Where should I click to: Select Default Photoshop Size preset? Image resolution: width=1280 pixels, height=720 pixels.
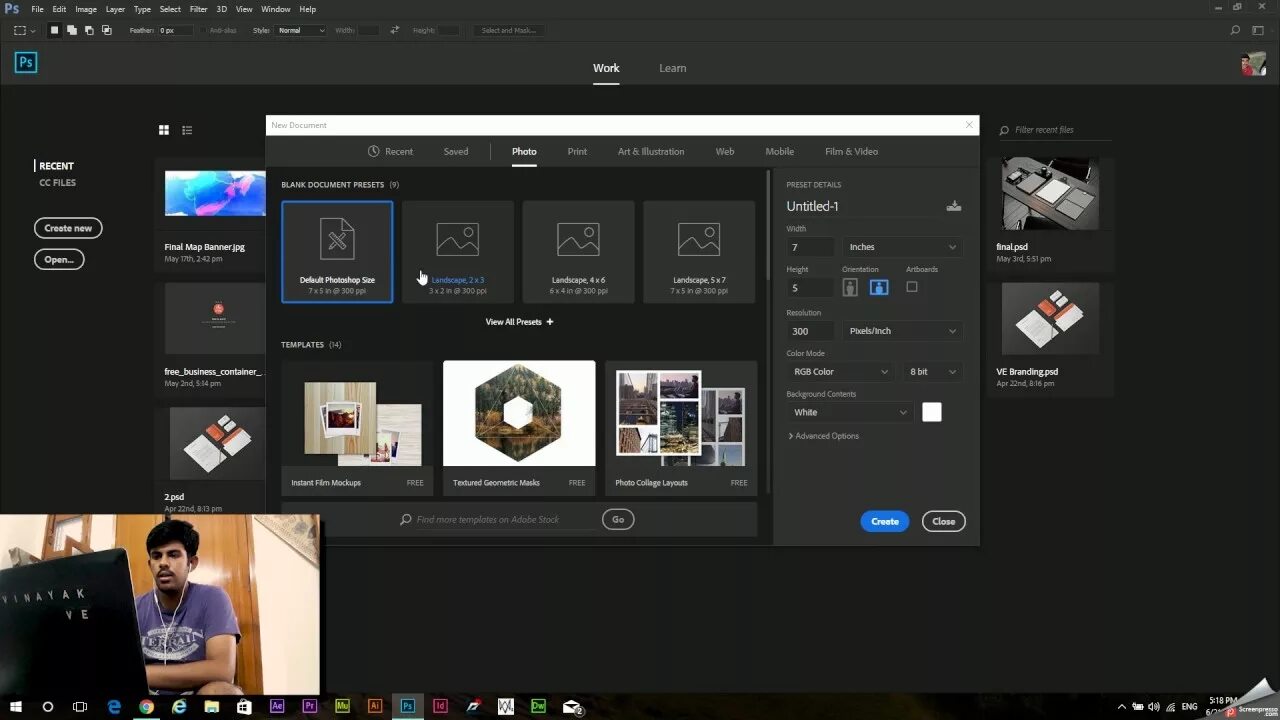pyautogui.click(x=337, y=252)
